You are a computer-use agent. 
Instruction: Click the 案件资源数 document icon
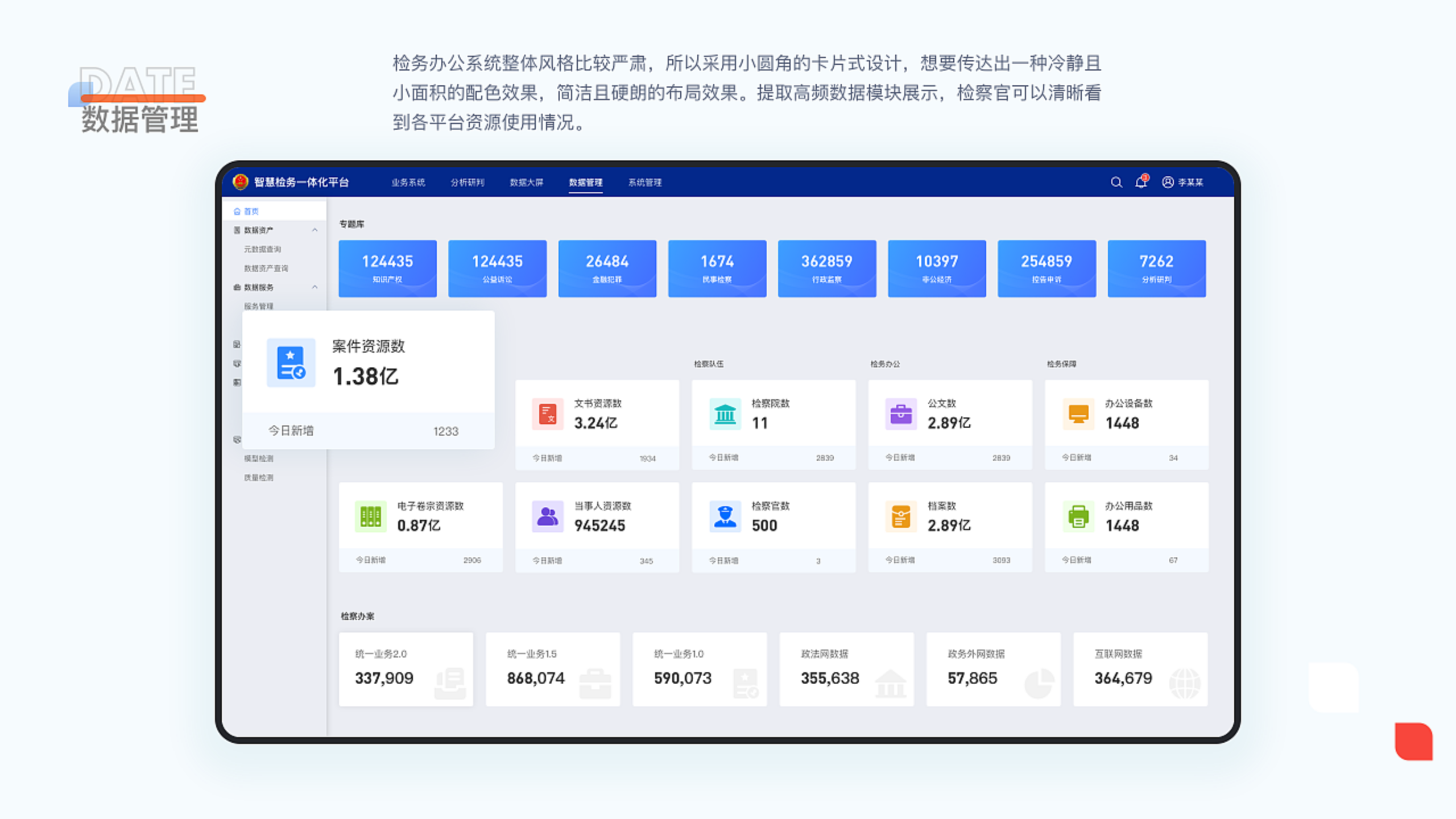coord(291,363)
